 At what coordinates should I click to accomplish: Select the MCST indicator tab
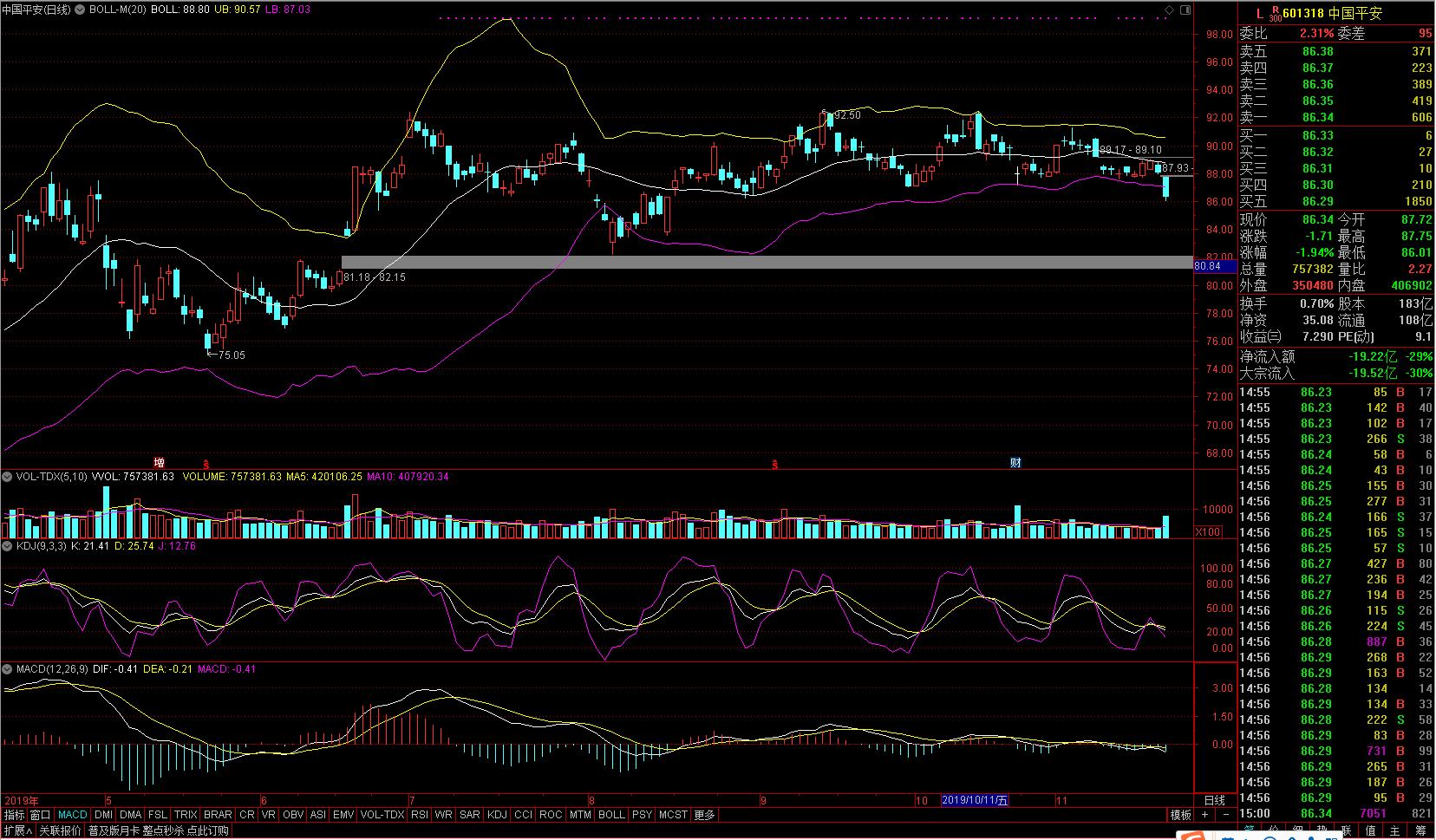click(673, 815)
